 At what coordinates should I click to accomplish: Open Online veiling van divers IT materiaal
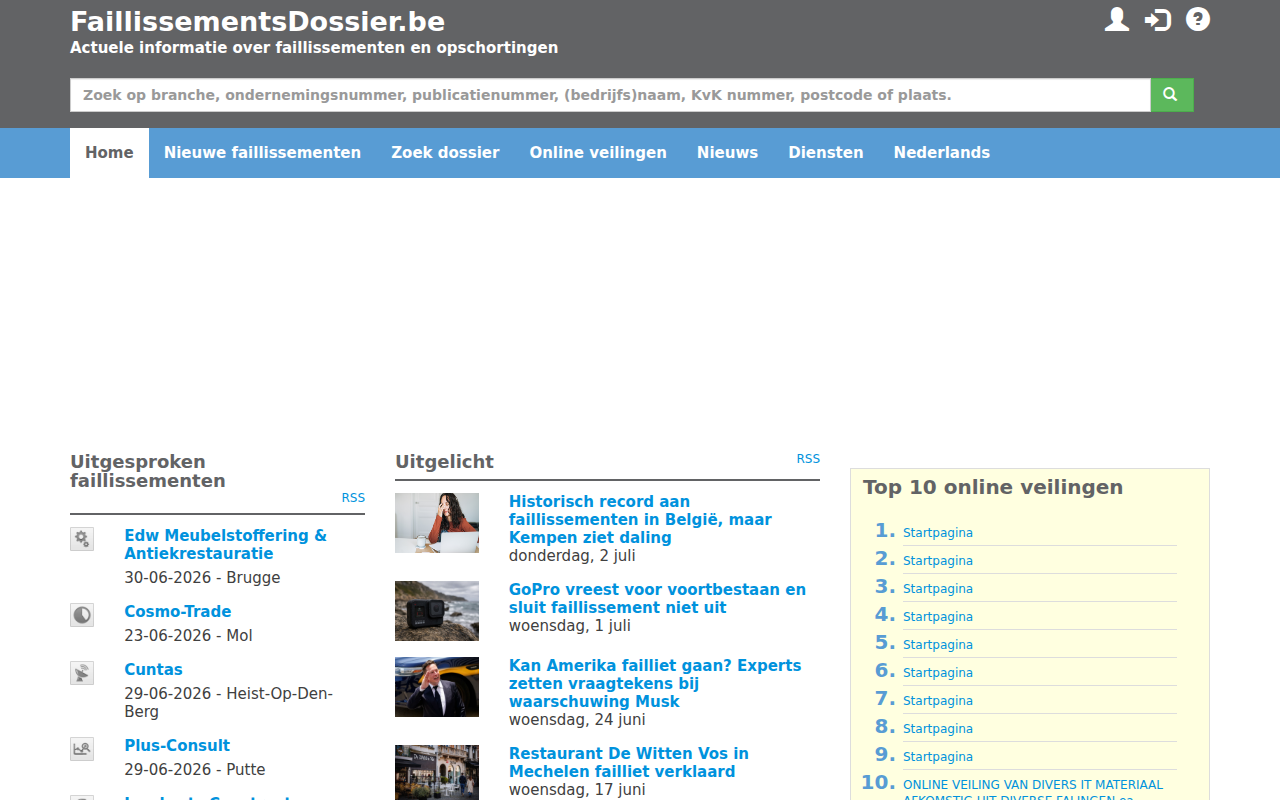coord(1033,790)
